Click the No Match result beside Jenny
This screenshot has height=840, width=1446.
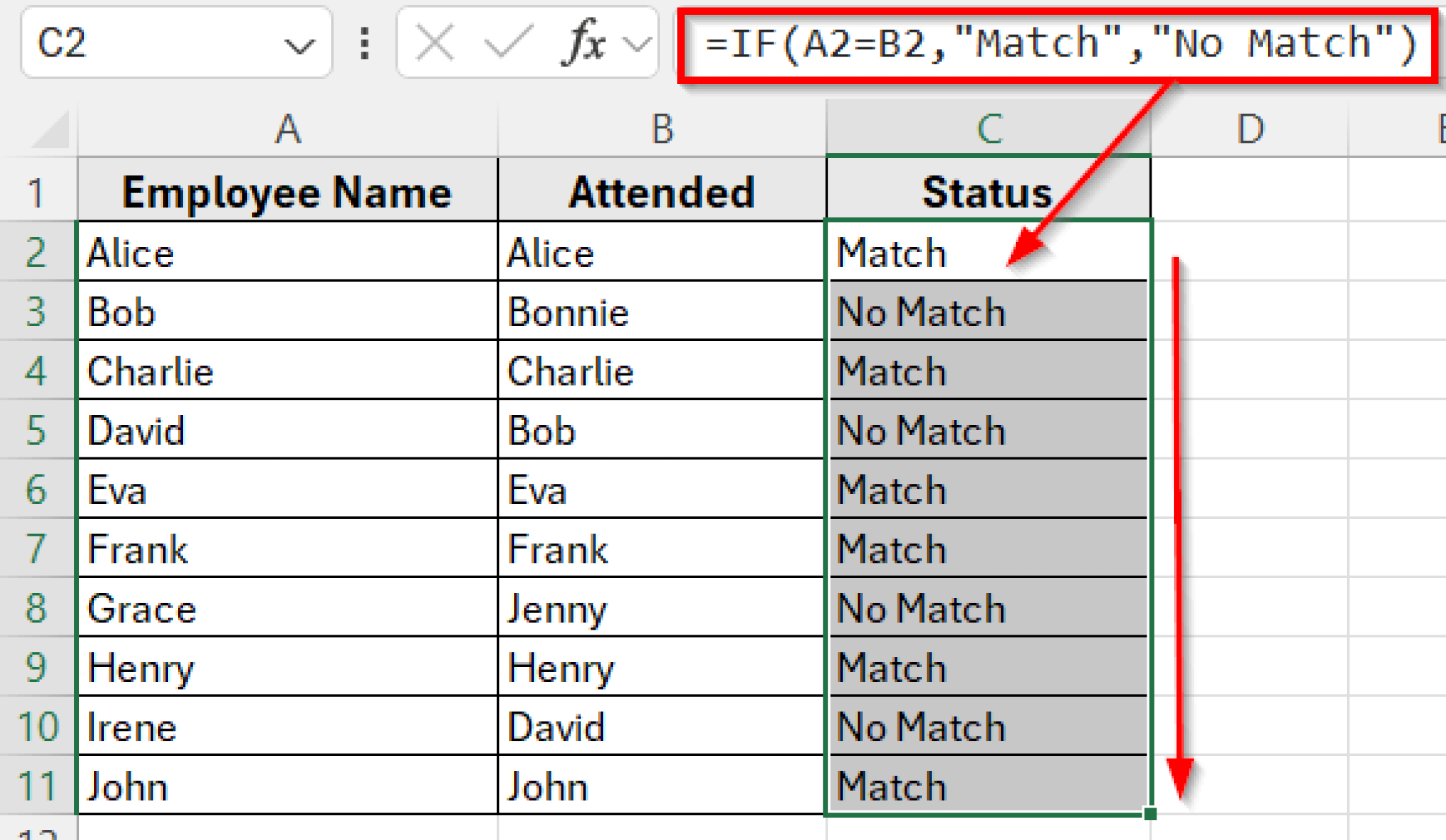tap(987, 608)
